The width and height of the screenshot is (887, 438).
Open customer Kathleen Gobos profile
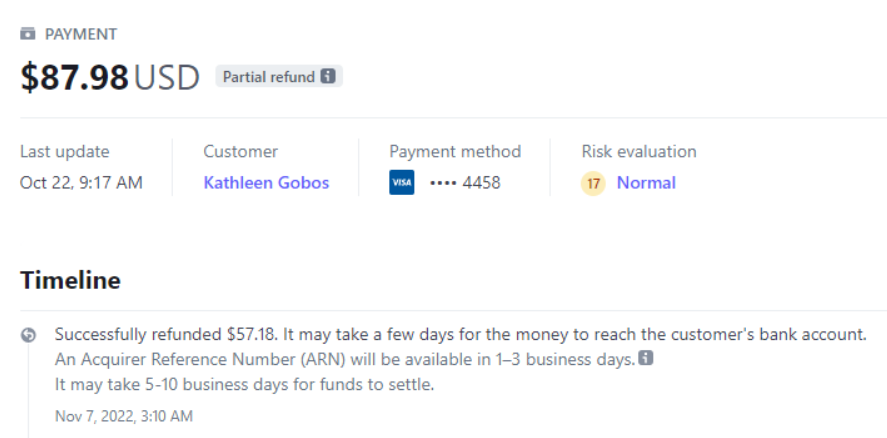(x=266, y=183)
